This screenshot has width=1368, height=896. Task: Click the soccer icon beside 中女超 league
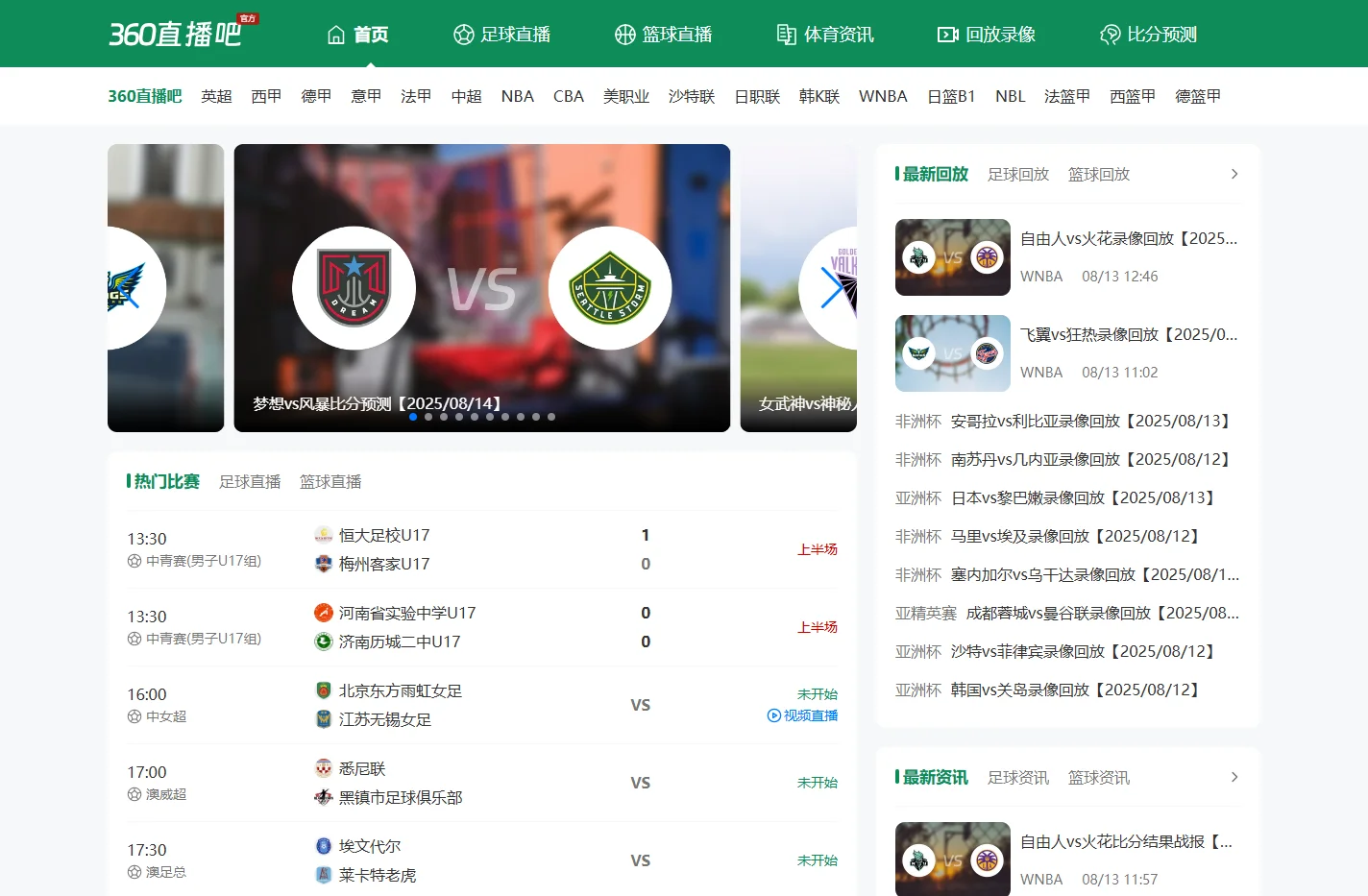[x=134, y=716]
